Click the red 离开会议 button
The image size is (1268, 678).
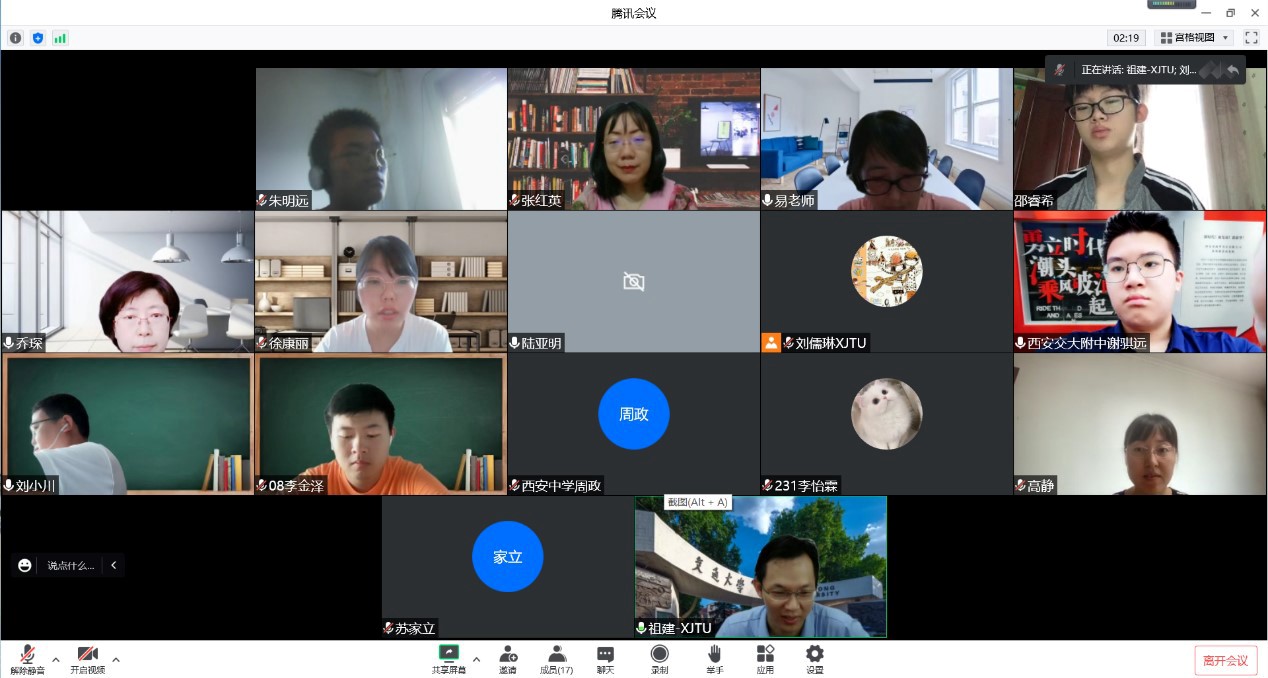(x=1225, y=660)
